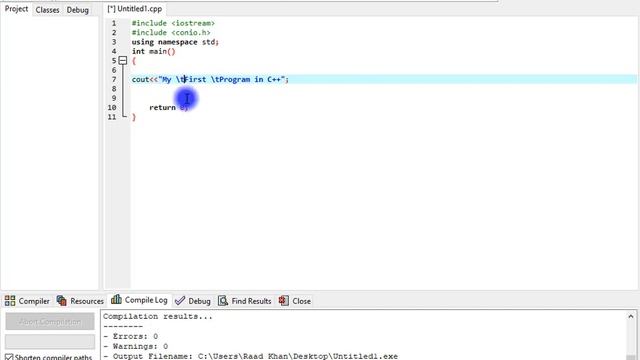Open the Resources bottom tab
640x360 pixels.
pyautogui.click(x=87, y=301)
